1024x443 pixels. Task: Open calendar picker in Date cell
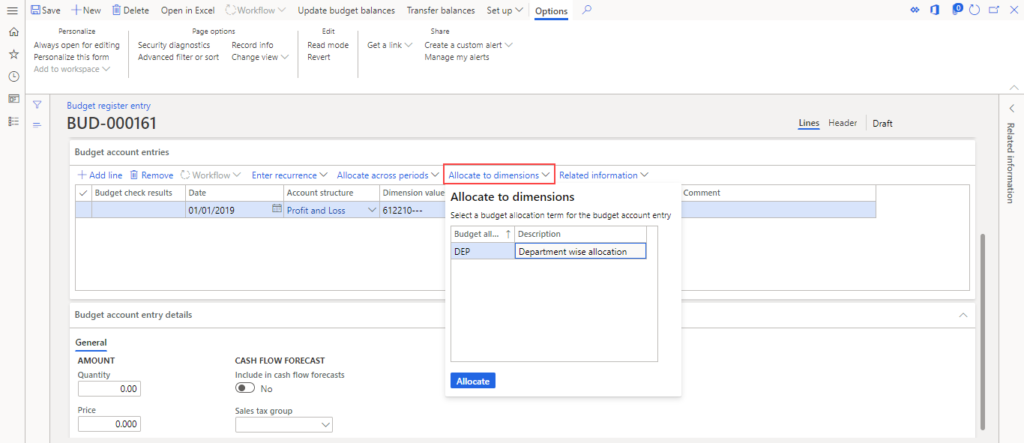[x=277, y=210]
